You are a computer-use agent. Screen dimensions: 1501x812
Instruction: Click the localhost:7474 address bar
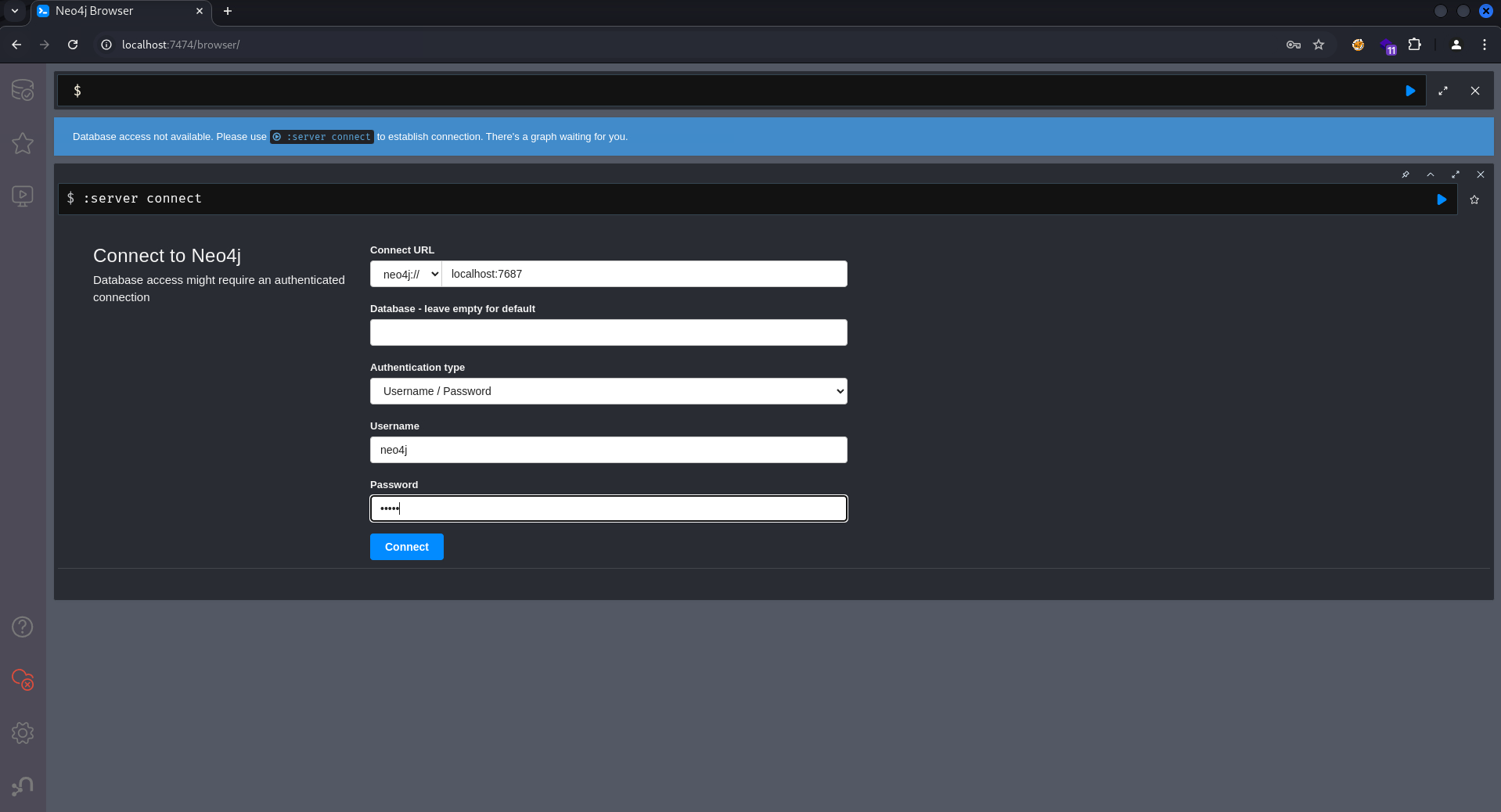point(181,45)
